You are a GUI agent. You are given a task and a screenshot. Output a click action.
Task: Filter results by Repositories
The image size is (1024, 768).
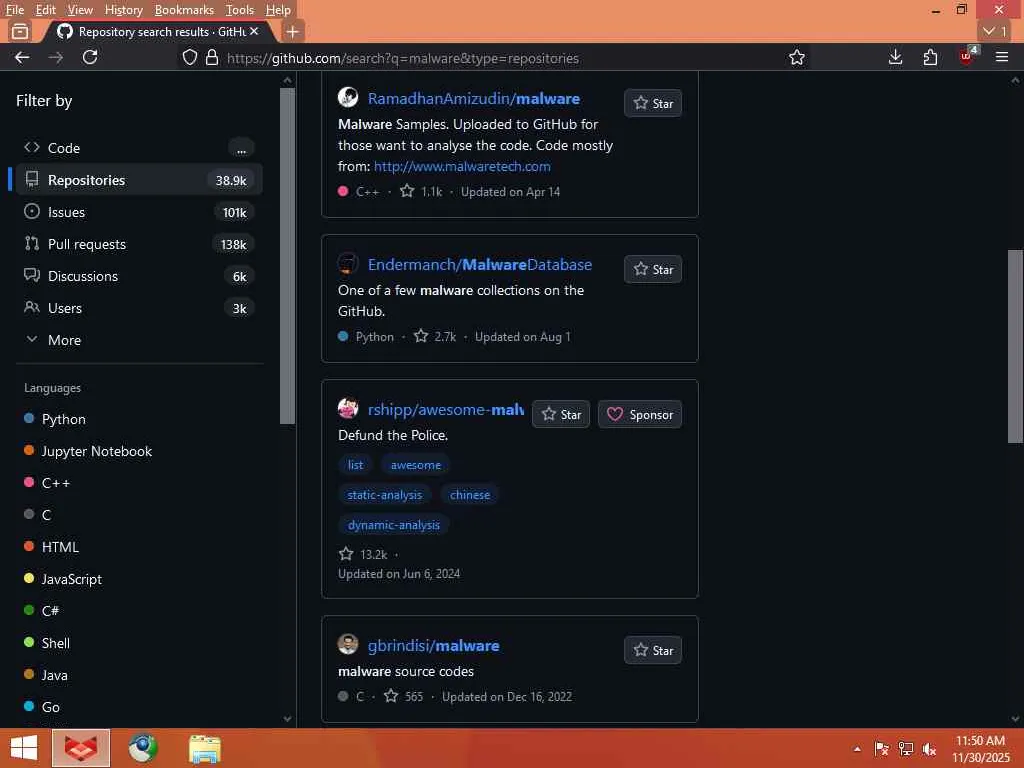[138, 180]
